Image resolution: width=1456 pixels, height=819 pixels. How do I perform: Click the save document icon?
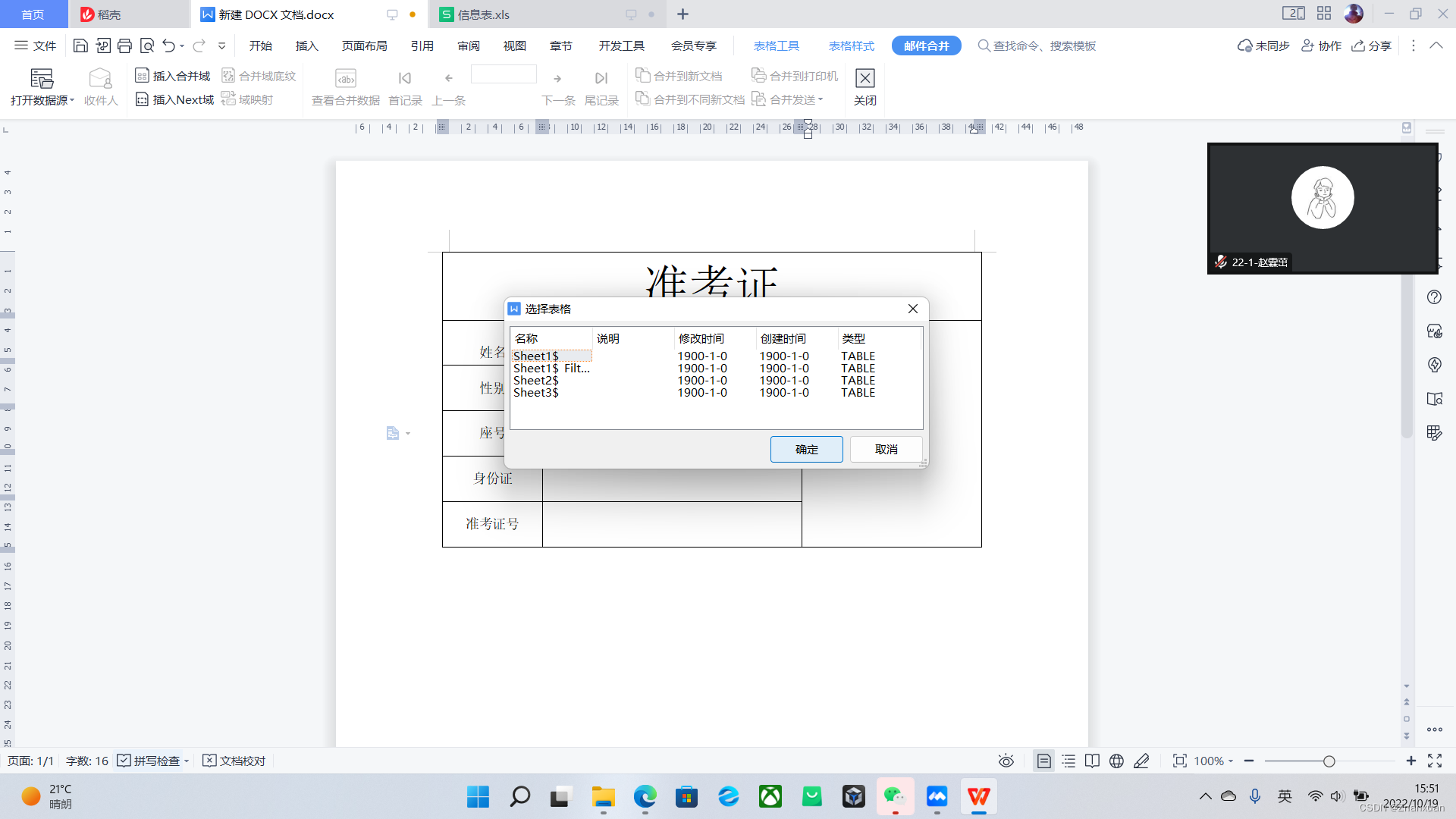pos(80,46)
